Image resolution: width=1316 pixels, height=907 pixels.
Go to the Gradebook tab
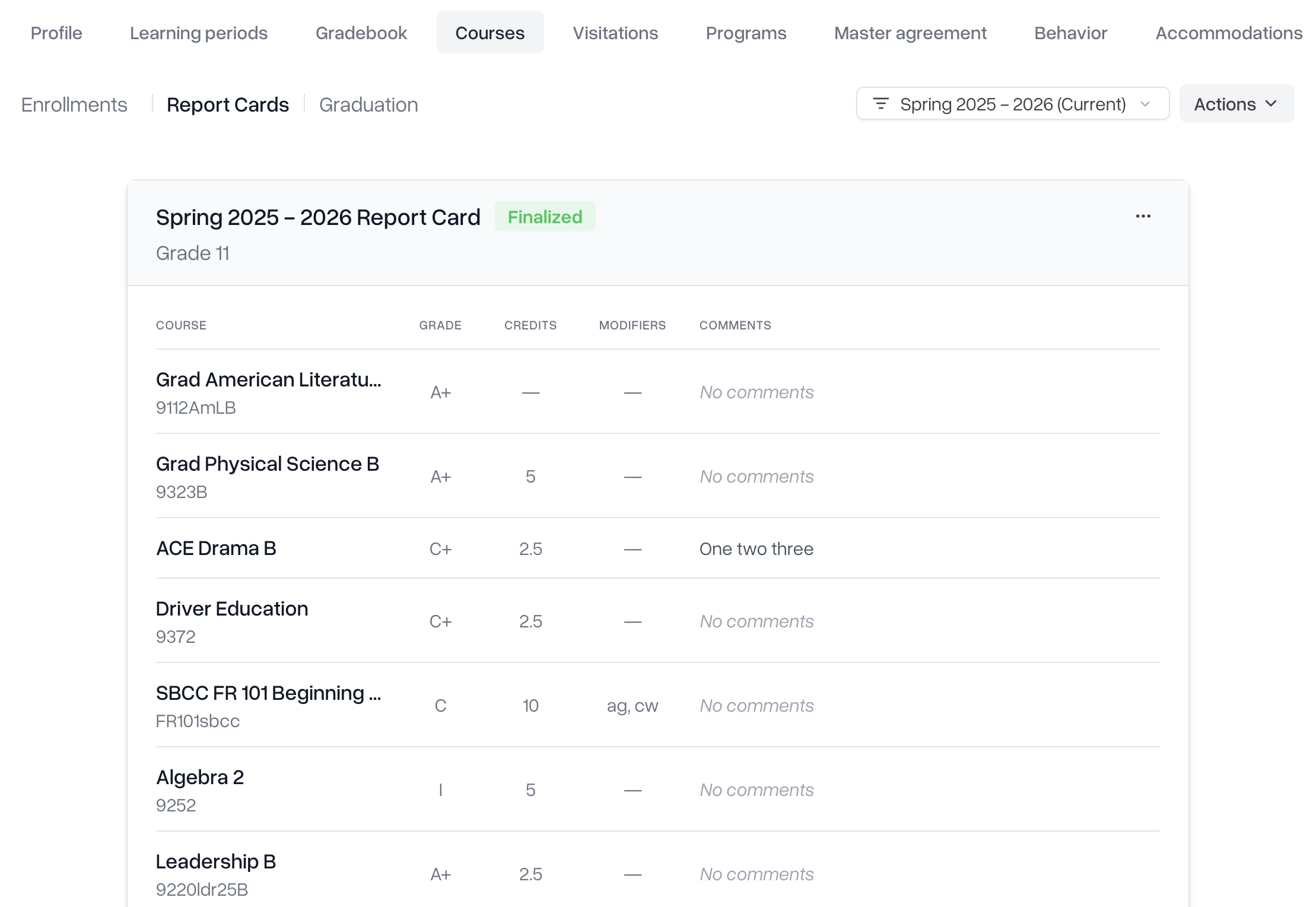click(361, 33)
